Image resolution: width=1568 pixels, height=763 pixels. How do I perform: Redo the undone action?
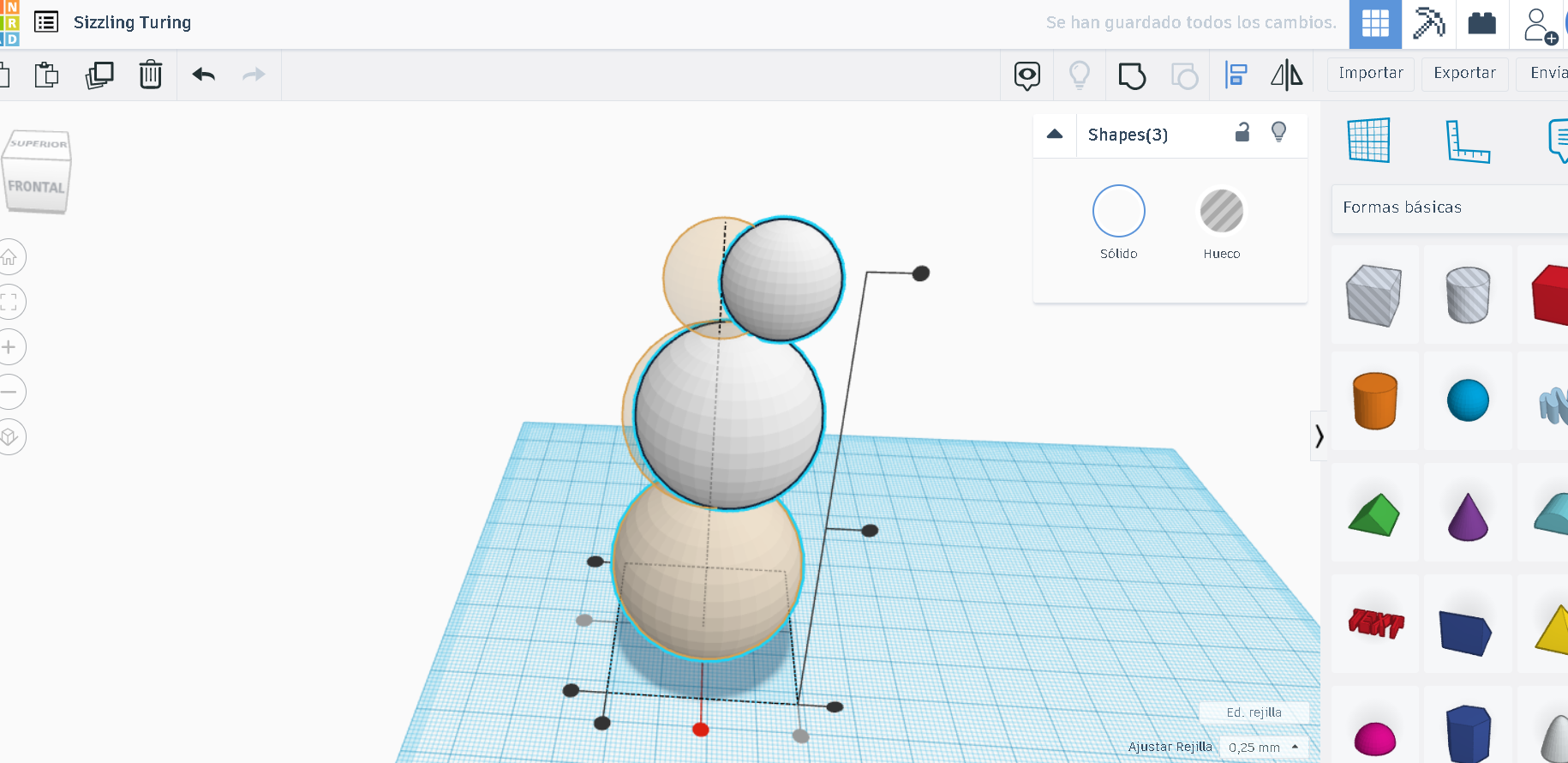tap(254, 75)
